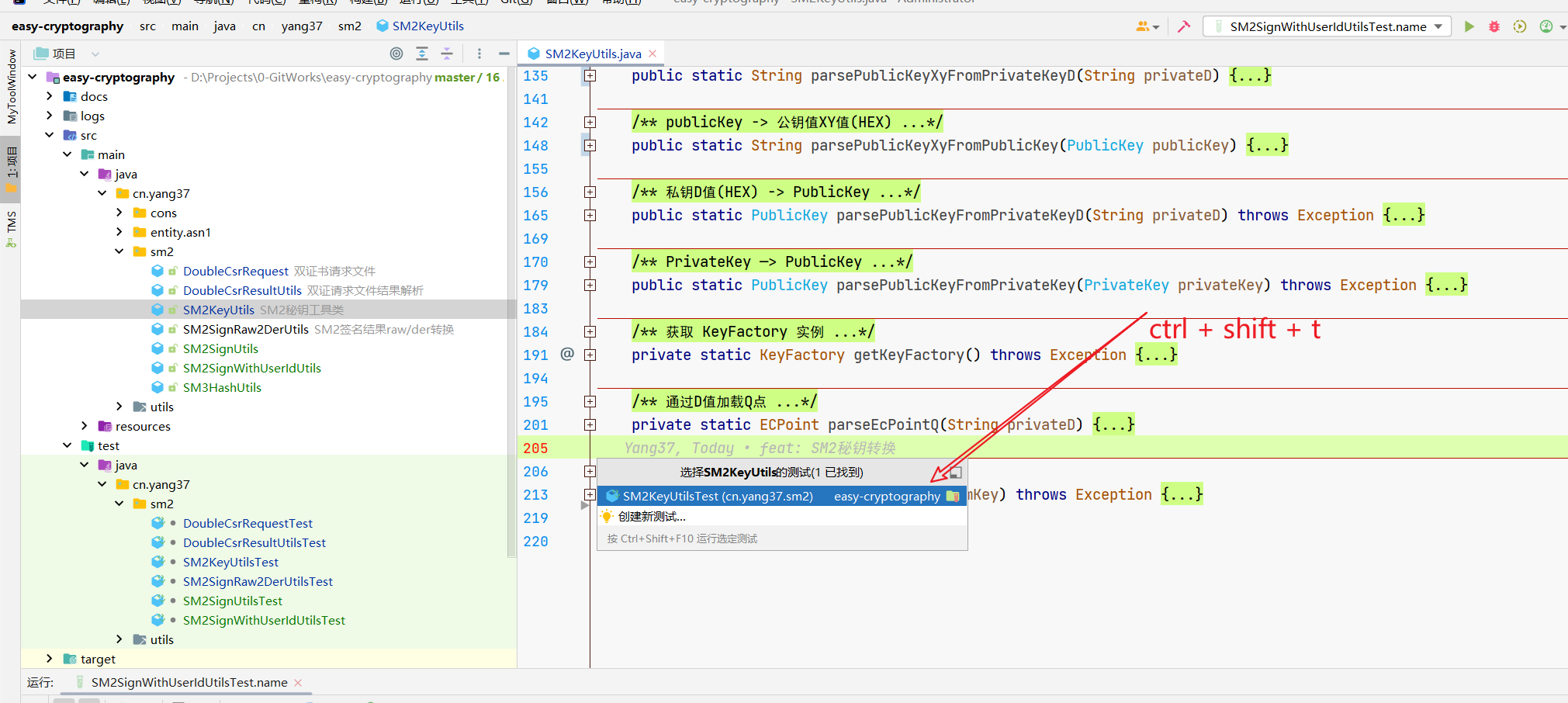Viewport: 1568px width, 703px height.
Task: Collapse the easy-cryptography root node
Action: coord(33,77)
